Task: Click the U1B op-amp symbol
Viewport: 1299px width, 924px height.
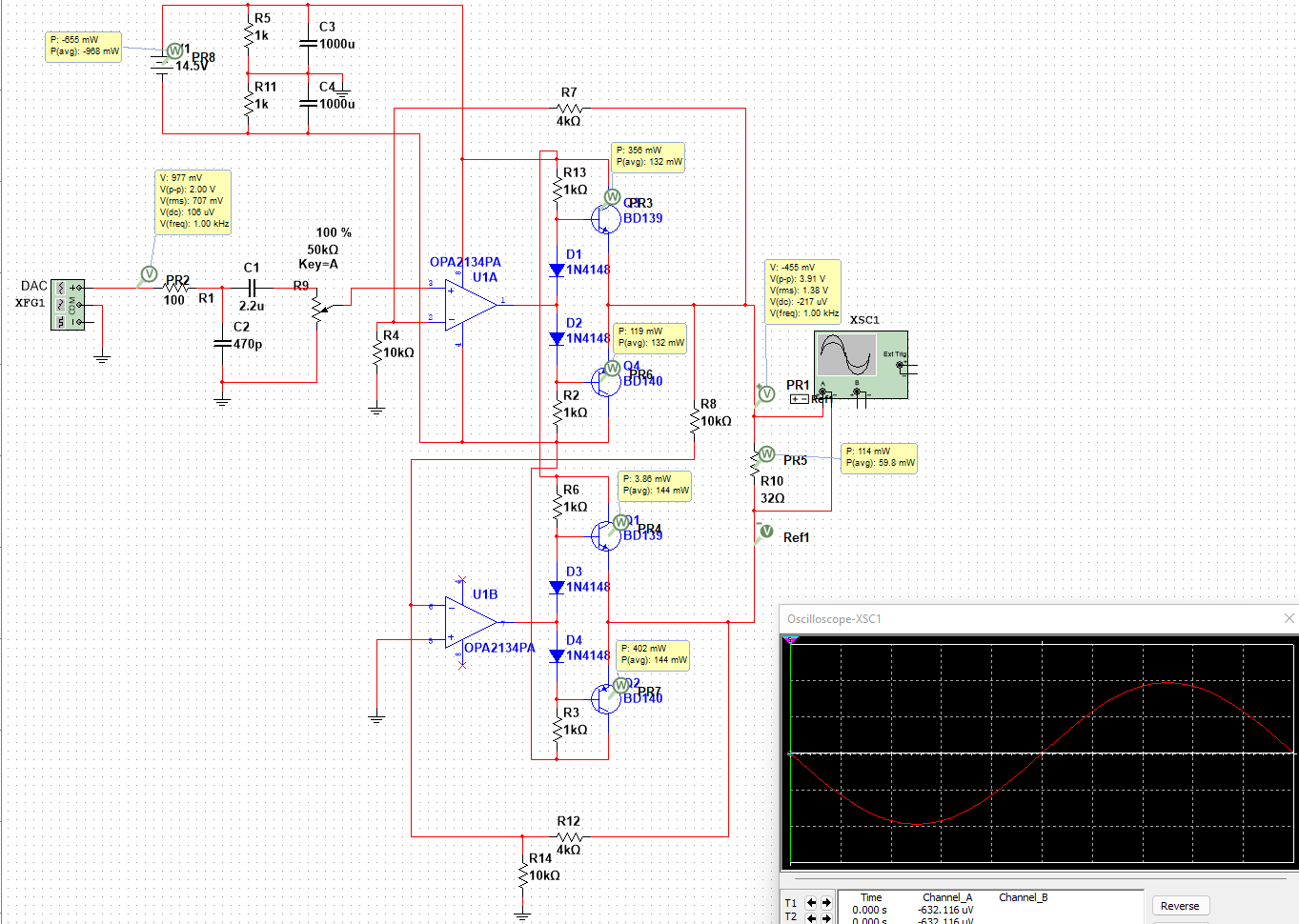Action: click(x=472, y=622)
